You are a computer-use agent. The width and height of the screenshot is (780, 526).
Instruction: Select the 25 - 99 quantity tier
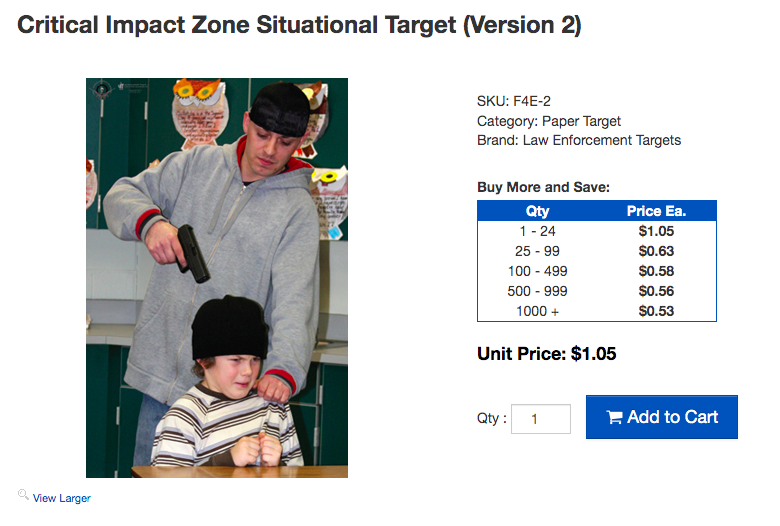(x=537, y=251)
